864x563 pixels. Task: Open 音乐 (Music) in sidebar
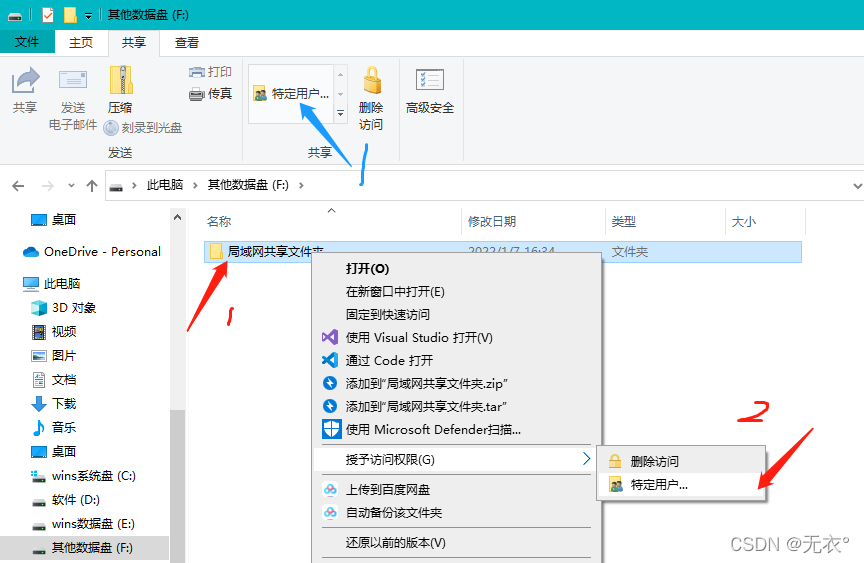[x=53, y=427]
